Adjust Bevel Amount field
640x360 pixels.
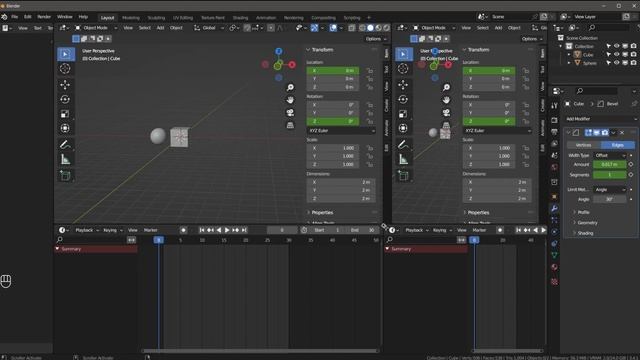click(x=609, y=164)
